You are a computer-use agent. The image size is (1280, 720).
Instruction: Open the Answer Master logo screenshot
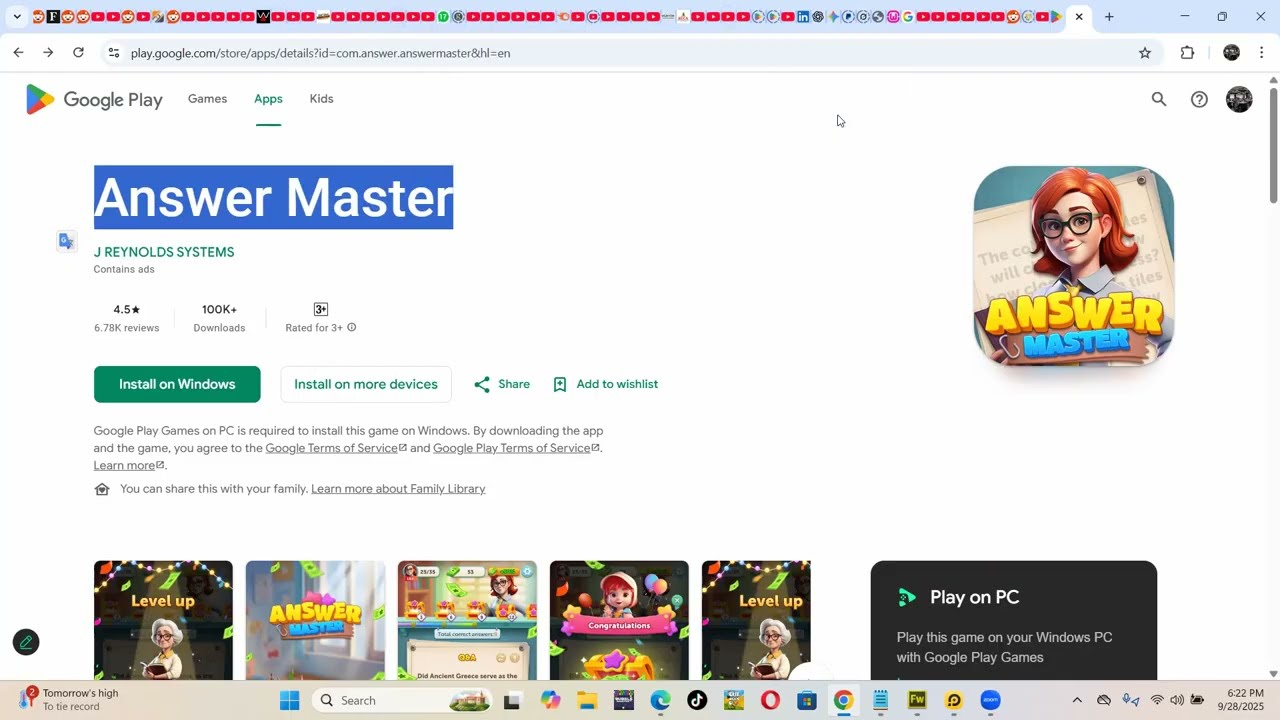pyautogui.click(x=315, y=620)
